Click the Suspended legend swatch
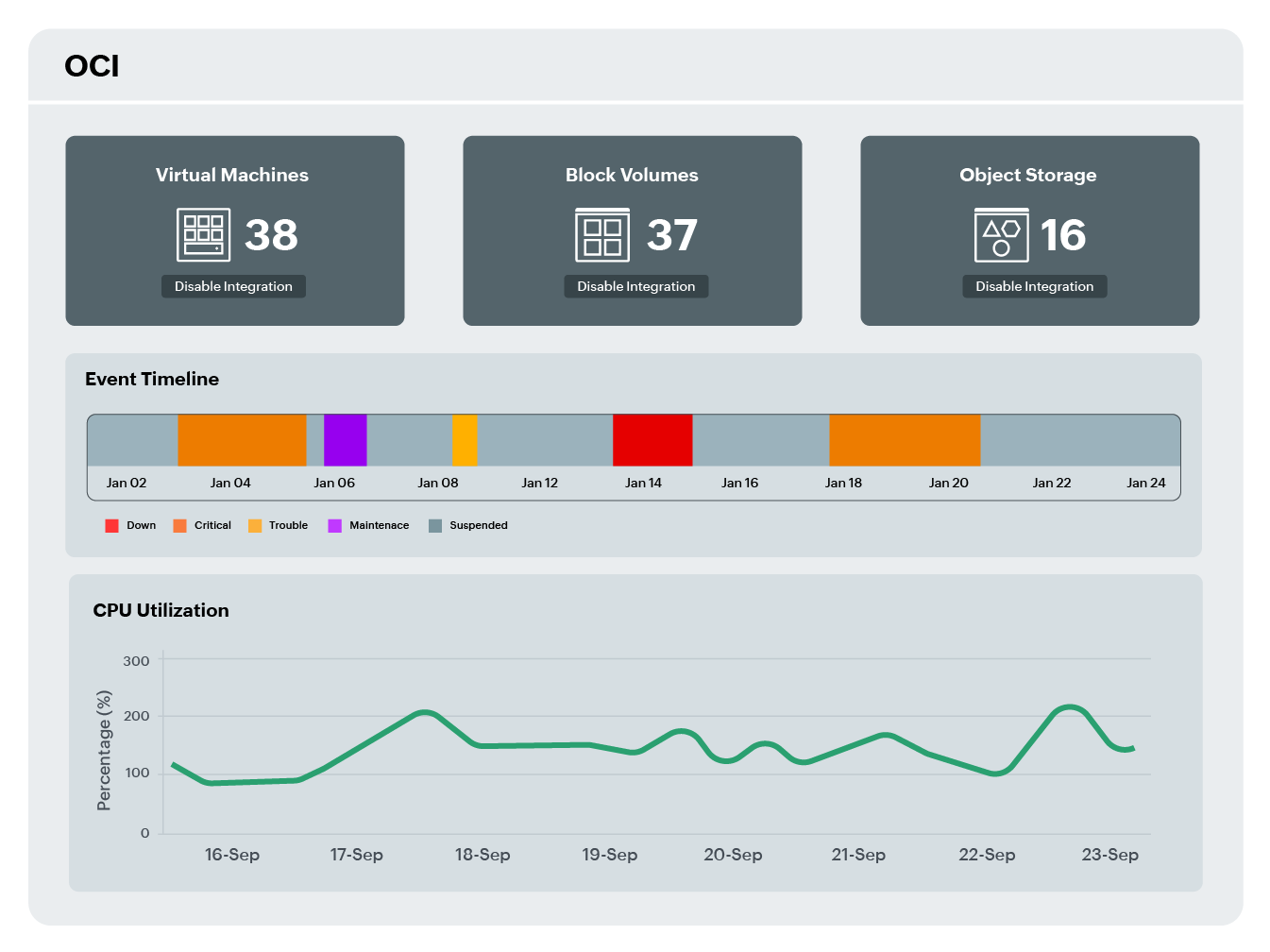Image resolution: width=1270 pixels, height=952 pixels. pyautogui.click(x=435, y=525)
